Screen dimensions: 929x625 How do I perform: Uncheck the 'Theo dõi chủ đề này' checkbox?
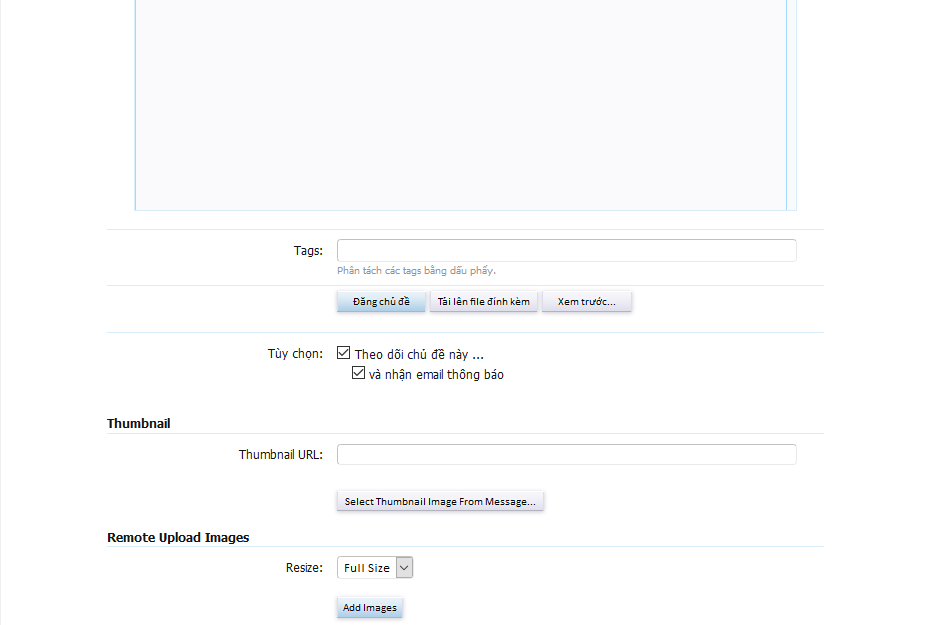(344, 354)
